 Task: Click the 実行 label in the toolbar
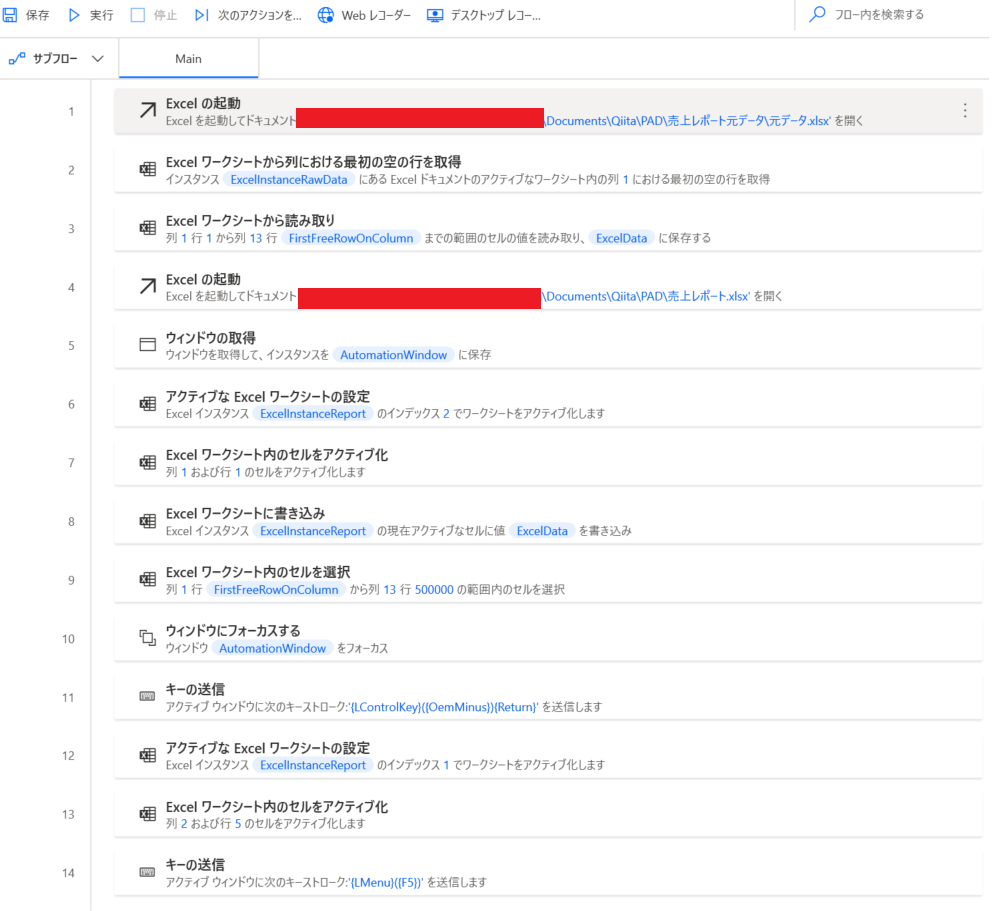click(x=101, y=15)
